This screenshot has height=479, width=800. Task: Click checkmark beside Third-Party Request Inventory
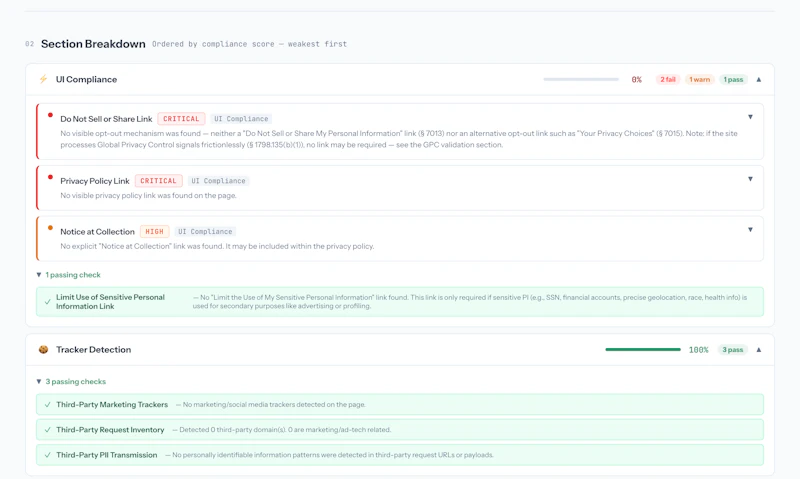pos(47,430)
